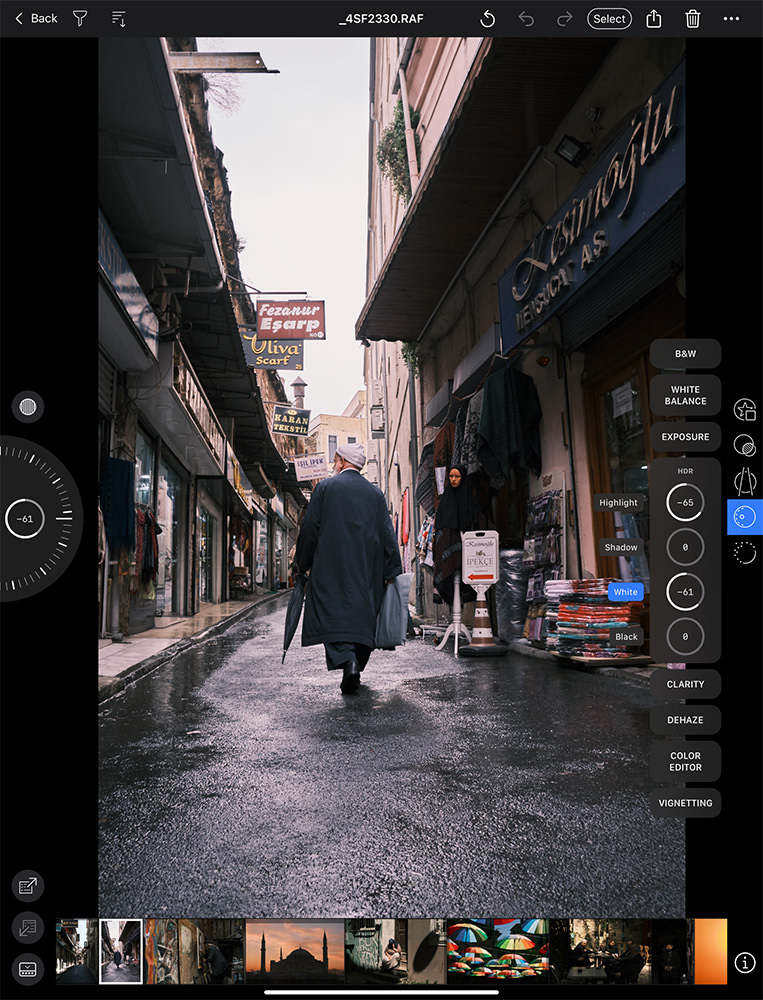Viewport: 763px width, 1000px height.
Task: Toggle the before/after circle icon above the dial
Action: pos(27,407)
